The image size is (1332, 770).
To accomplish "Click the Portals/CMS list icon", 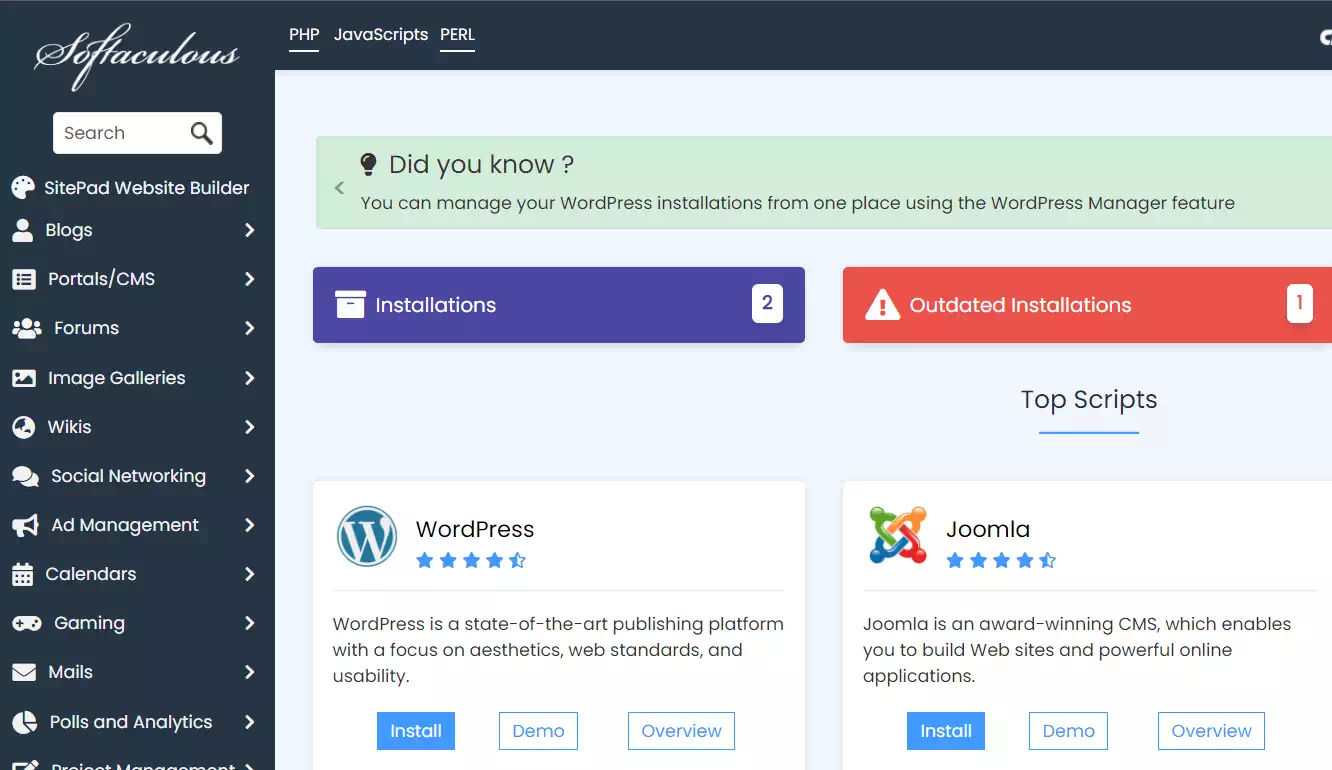I will (24, 279).
